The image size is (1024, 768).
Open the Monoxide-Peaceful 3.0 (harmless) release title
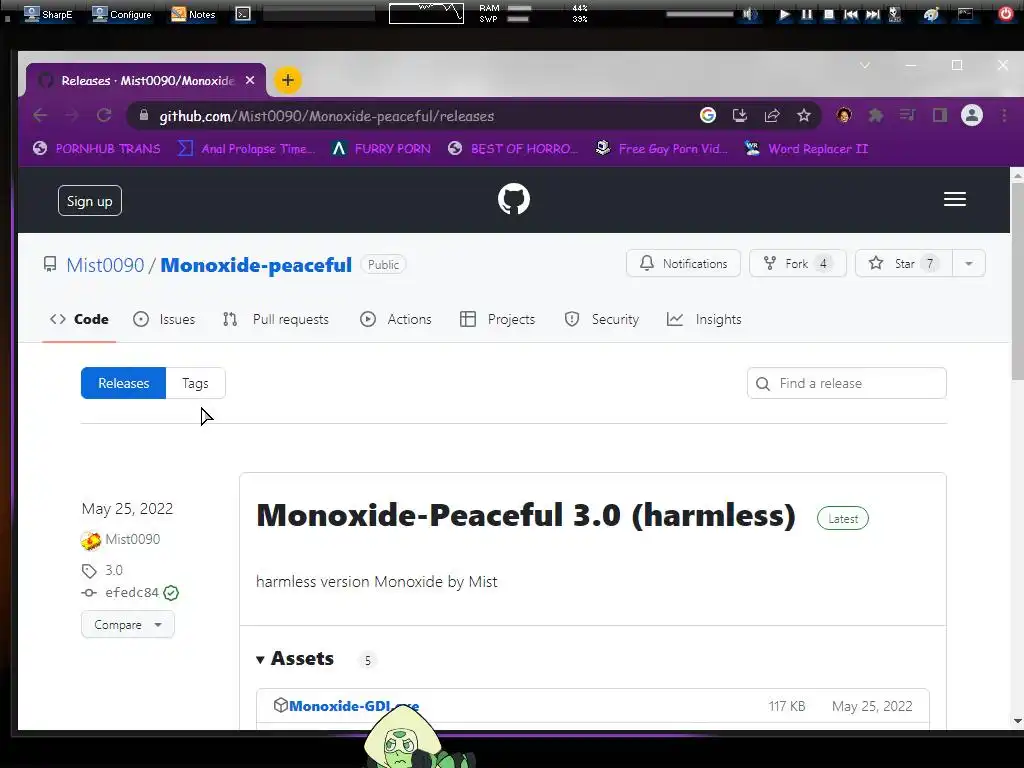(x=526, y=515)
